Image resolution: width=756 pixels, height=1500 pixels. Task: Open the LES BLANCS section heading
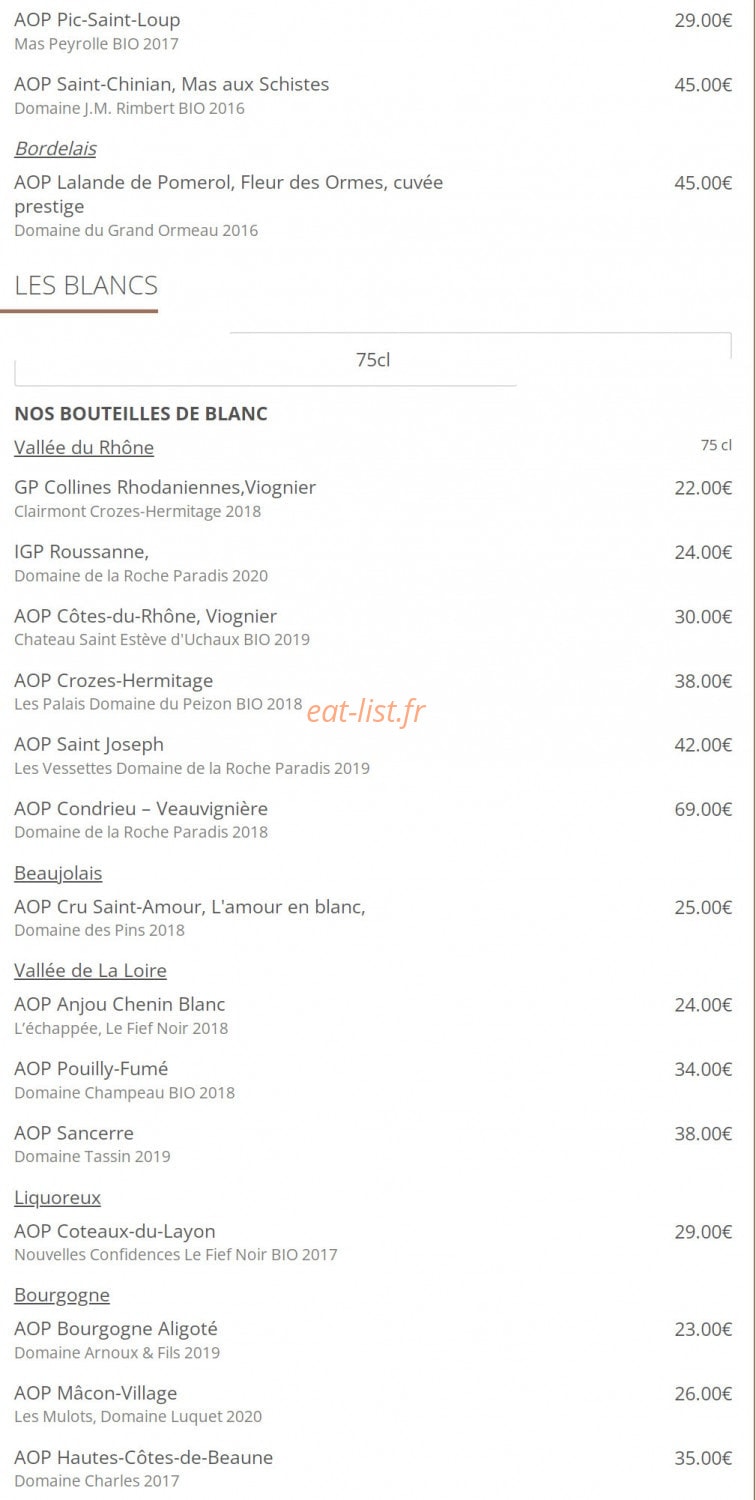click(x=86, y=285)
